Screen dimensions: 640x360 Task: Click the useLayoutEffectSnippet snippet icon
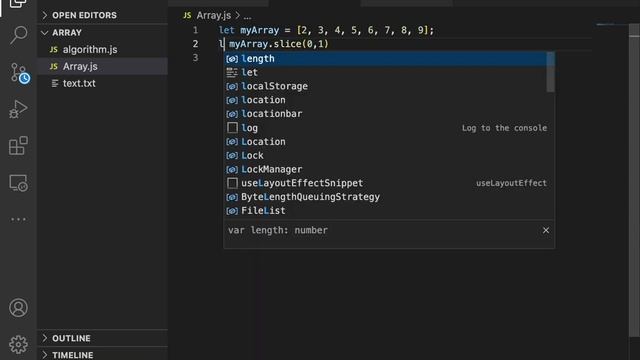click(232, 183)
